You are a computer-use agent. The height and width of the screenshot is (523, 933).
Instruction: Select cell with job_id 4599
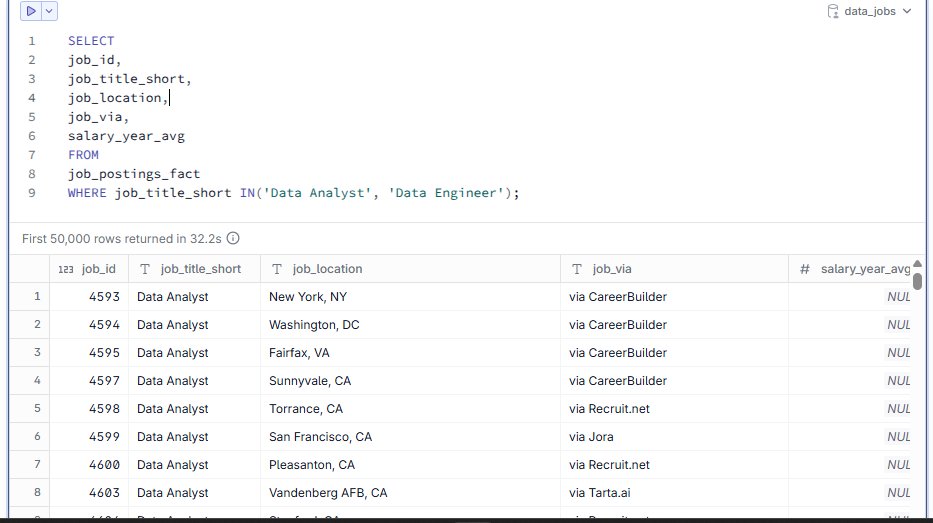[x=89, y=437]
